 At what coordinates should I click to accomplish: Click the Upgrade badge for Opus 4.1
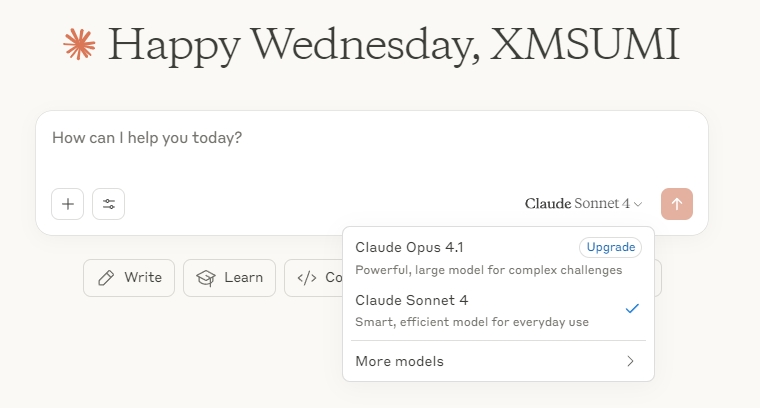611,247
